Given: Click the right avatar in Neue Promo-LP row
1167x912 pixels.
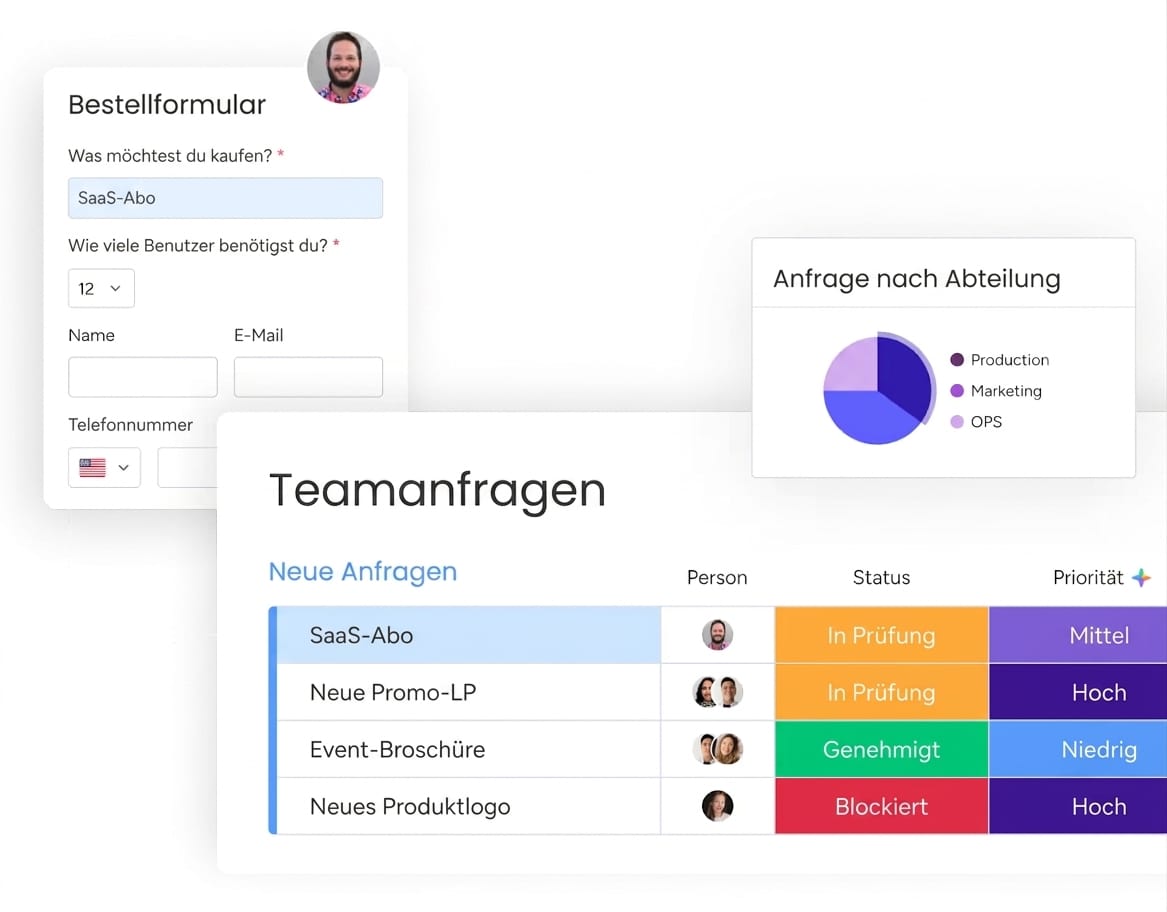Looking at the screenshot, I should [x=729, y=692].
